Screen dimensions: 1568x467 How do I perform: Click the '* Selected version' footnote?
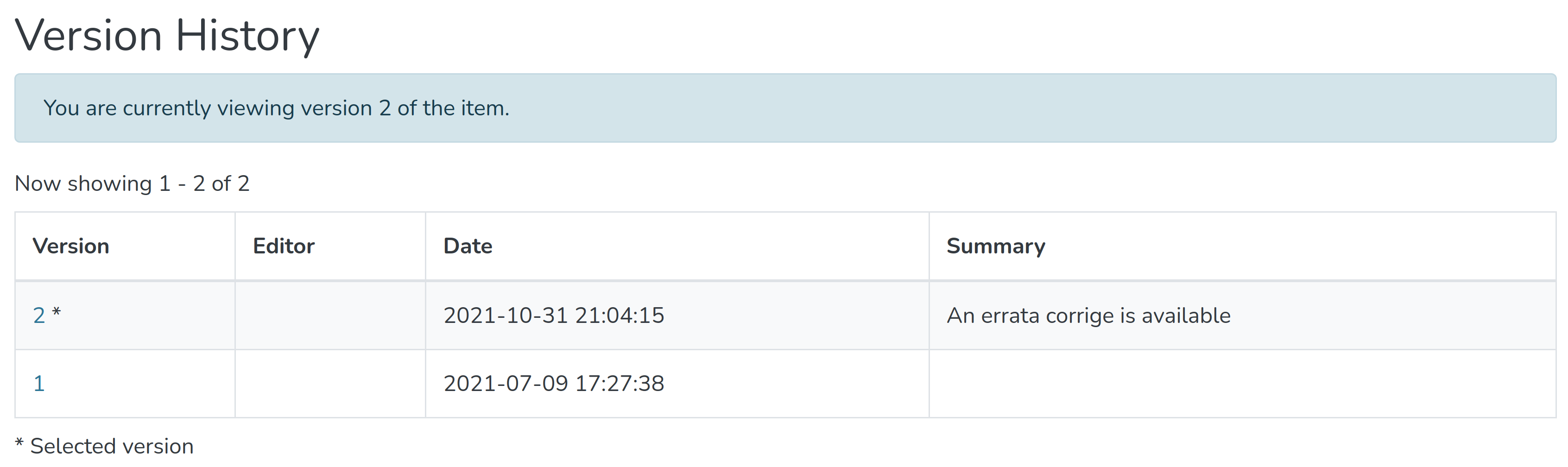coord(104,446)
